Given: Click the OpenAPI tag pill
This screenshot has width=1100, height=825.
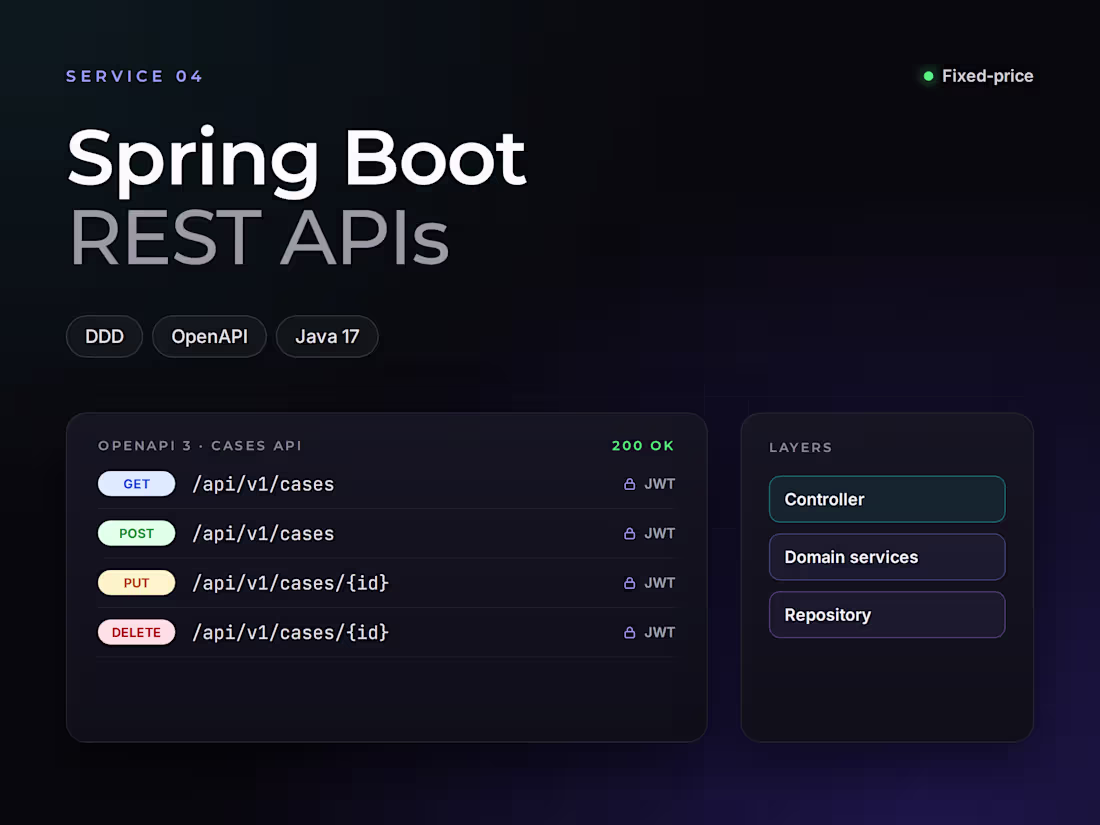Looking at the screenshot, I should tap(209, 337).
